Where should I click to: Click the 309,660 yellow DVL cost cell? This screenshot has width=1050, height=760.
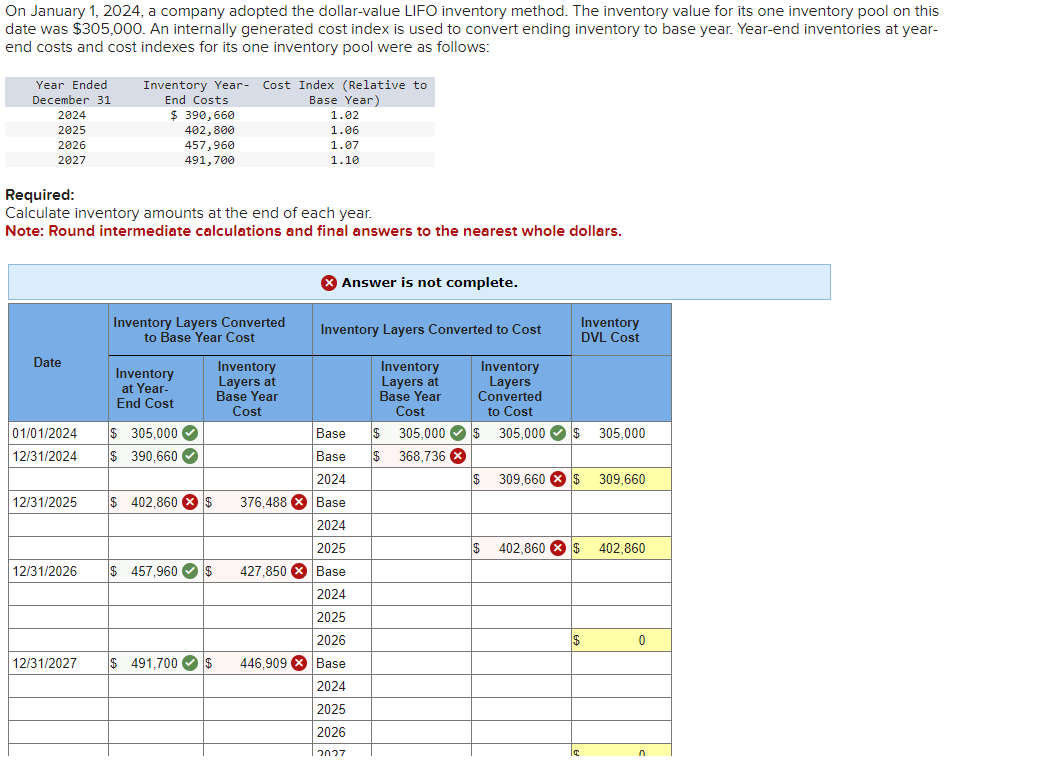[x=621, y=479]
